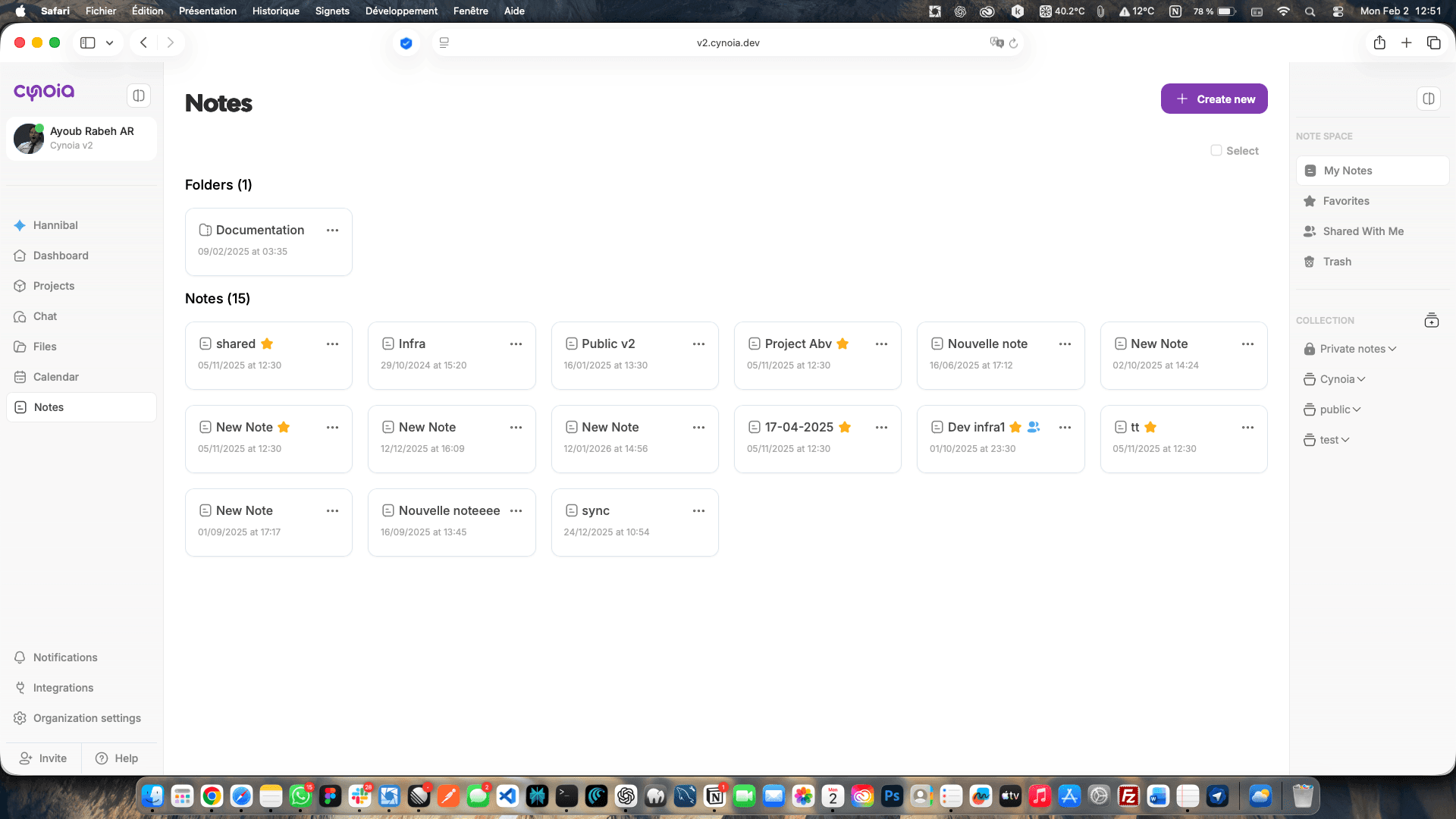Click the star icon on shared note
This screenshot has width=1456, height=819.
click(267, 344)
